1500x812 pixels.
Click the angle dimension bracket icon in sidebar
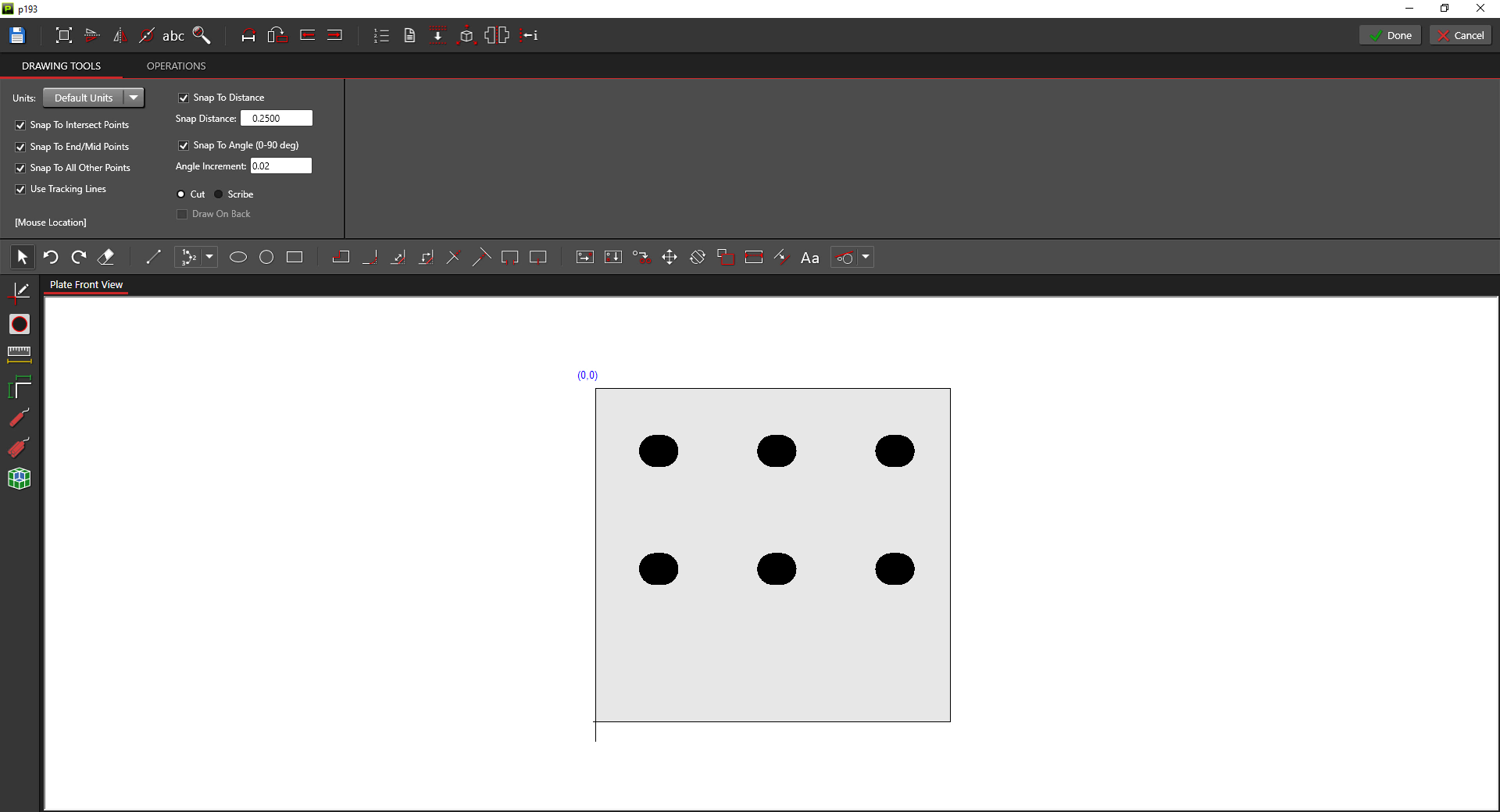[20, 386]
